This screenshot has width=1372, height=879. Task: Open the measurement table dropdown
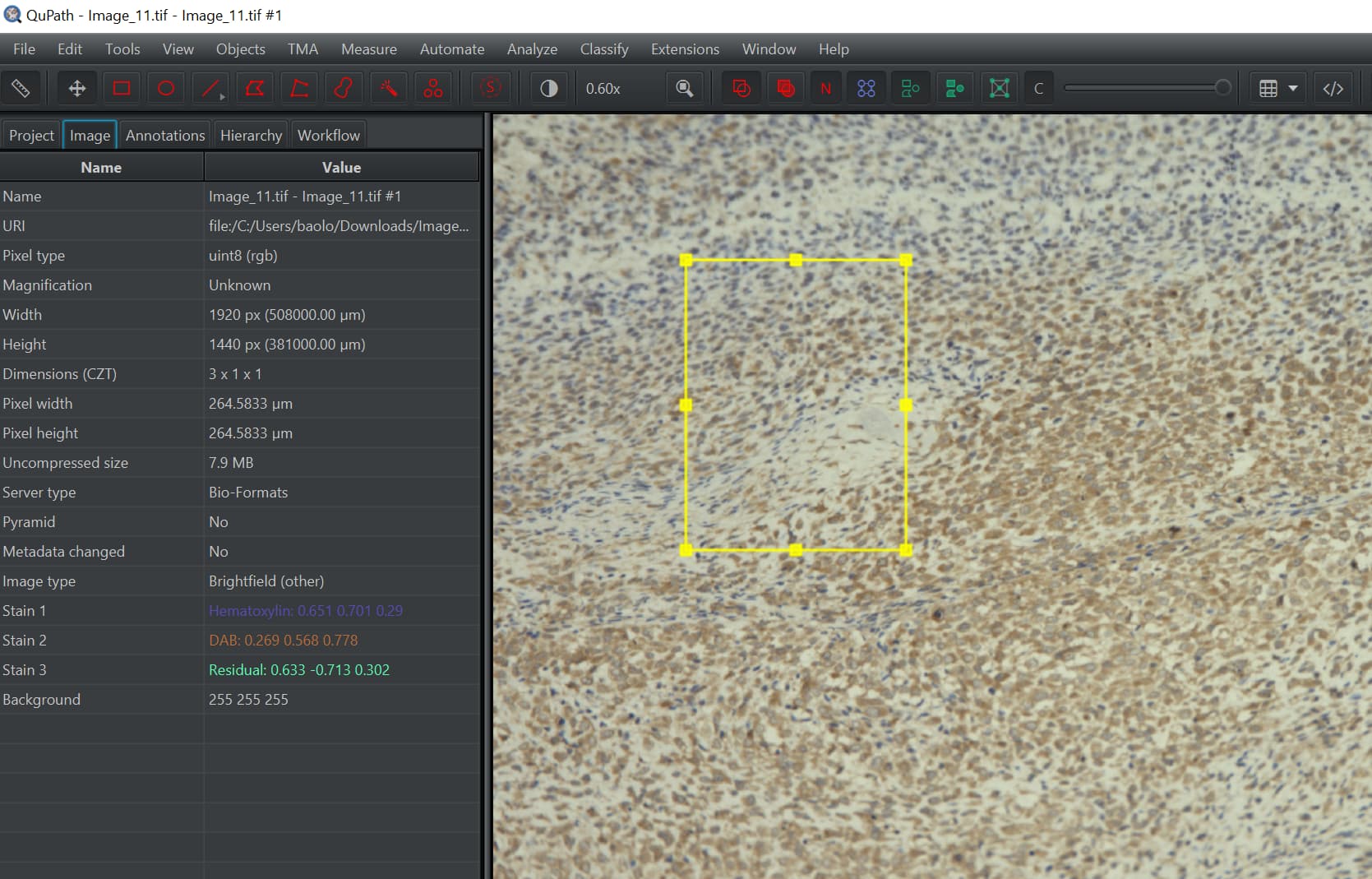[x=1294, y=88]
